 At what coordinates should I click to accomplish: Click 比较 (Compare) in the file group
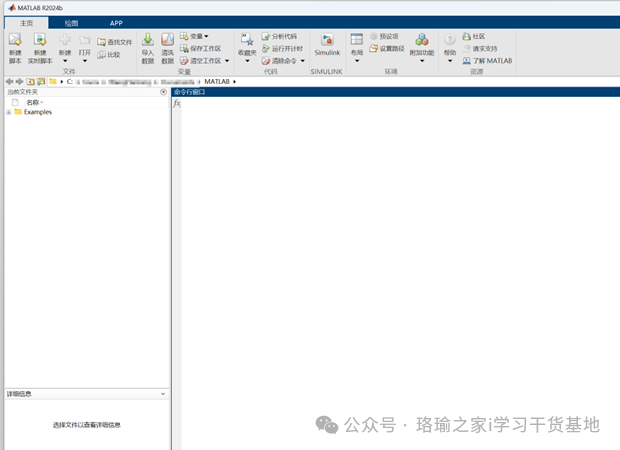[x=109, y=55]
